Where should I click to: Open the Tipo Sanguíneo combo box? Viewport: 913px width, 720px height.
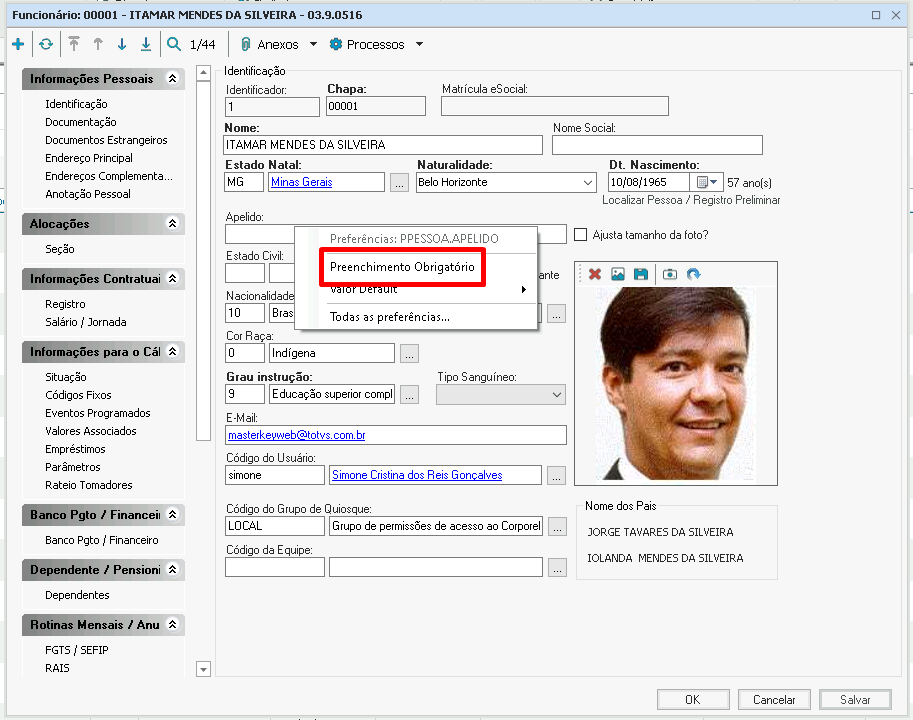pos(501,395)
